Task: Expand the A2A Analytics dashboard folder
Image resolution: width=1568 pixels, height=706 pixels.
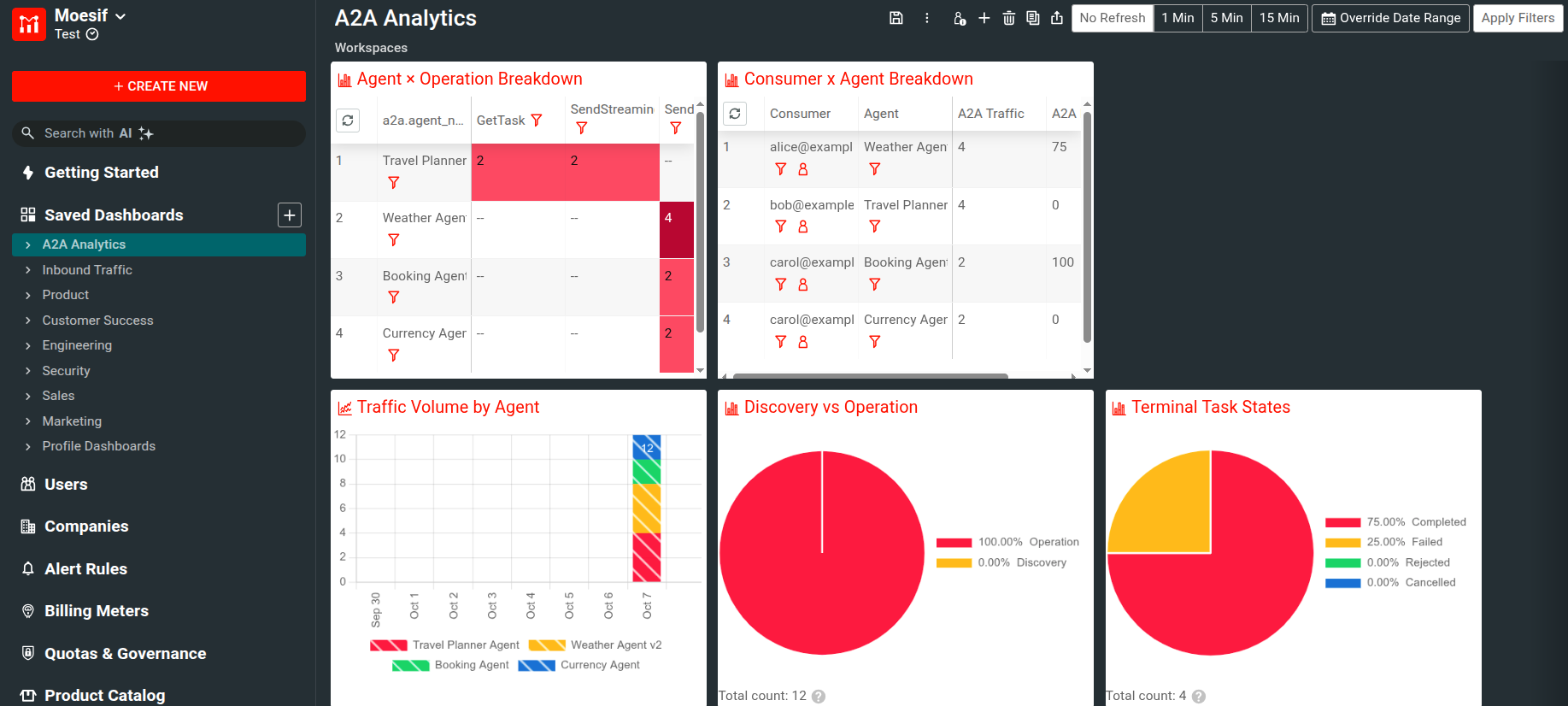Action: [x=28, y=244]
